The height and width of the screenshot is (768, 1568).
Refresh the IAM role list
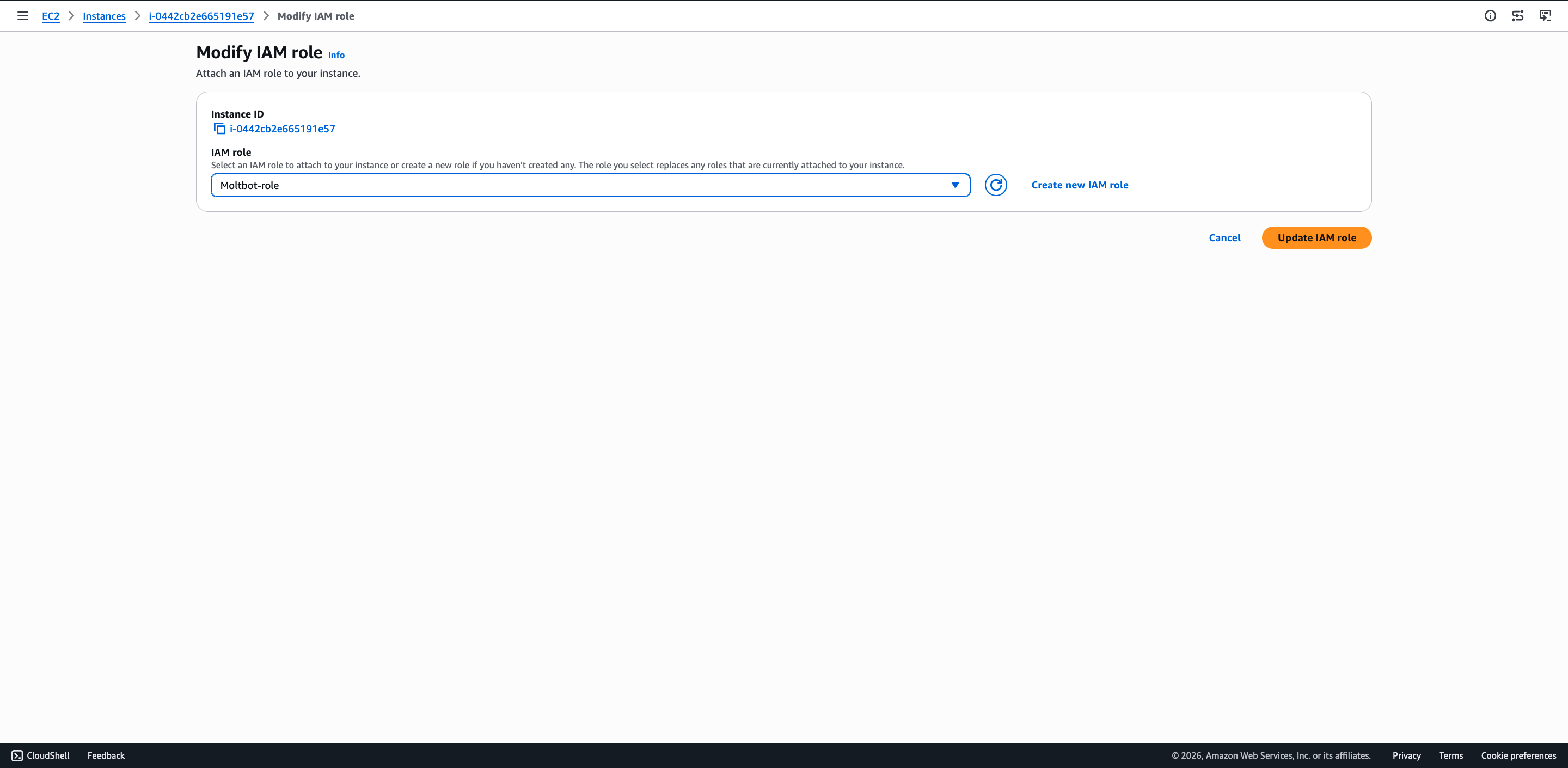coord(996,185)
